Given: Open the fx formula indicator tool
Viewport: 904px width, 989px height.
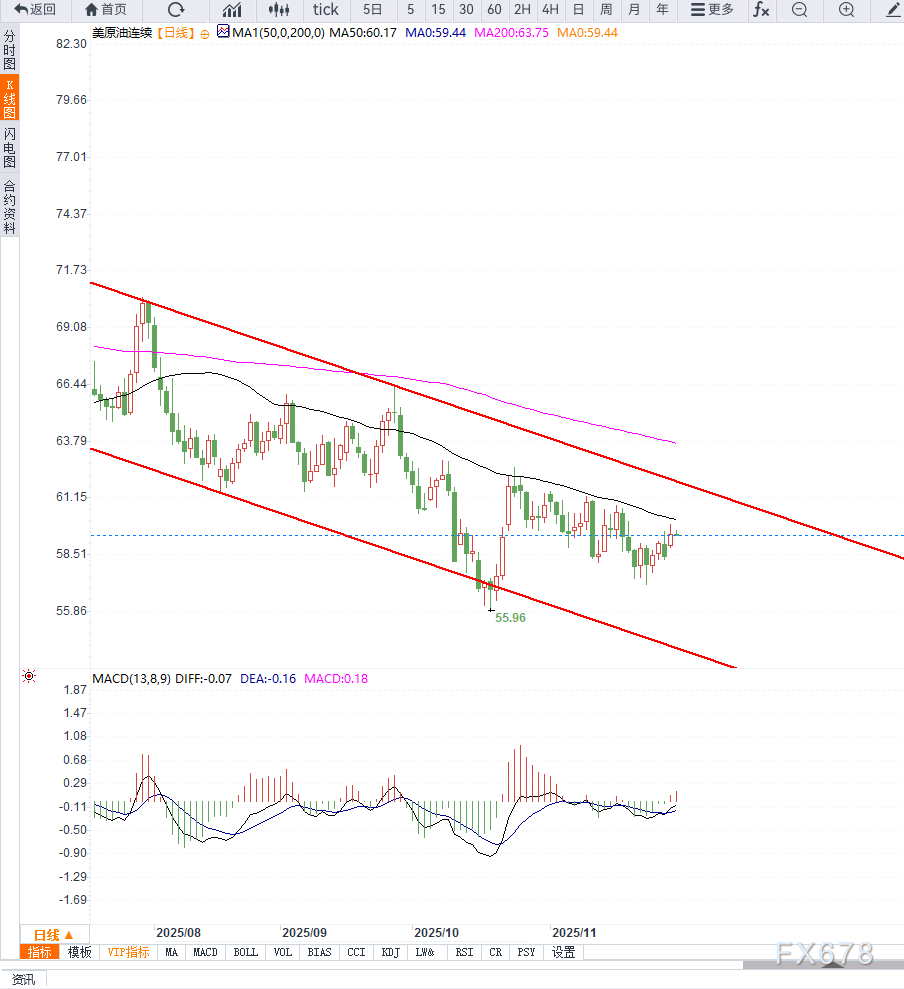Looking at the screenshot, I should tap(761, 10).
